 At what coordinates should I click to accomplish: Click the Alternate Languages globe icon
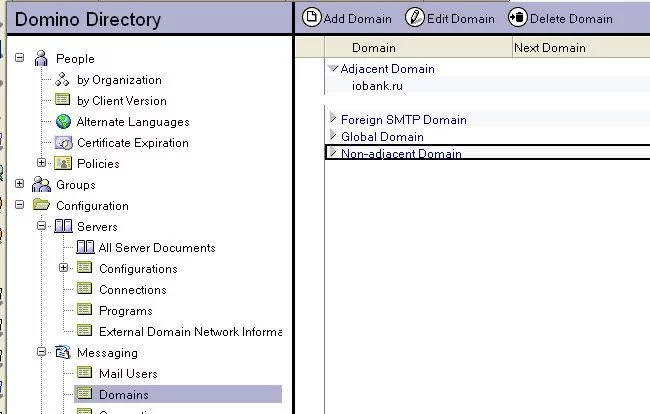tap(63, 122)
